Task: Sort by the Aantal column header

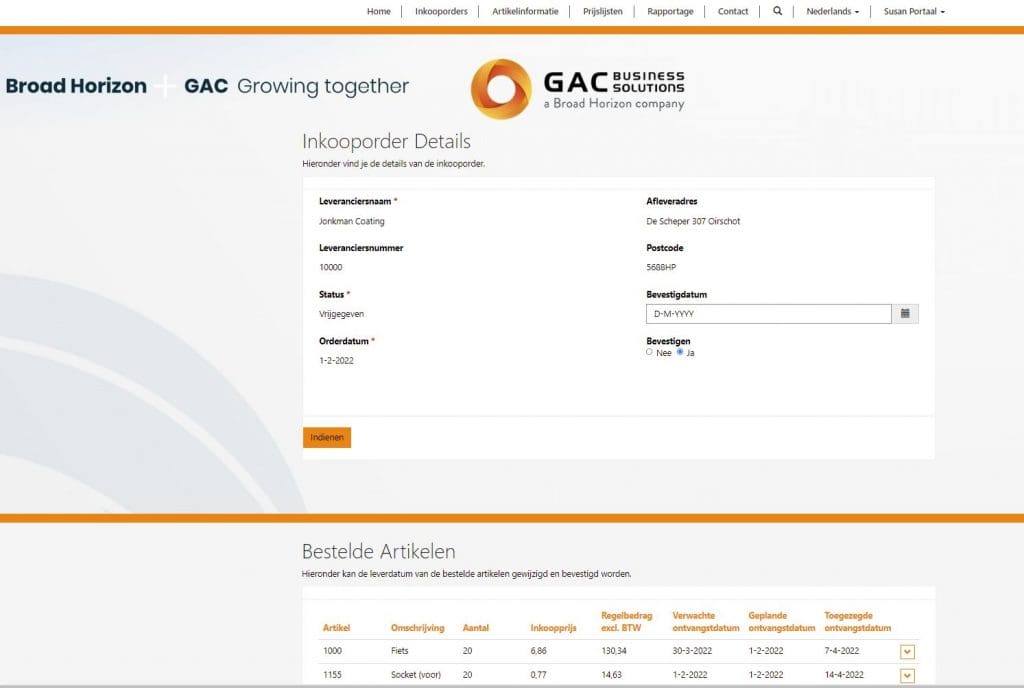Action: click(x=475, y=628)
